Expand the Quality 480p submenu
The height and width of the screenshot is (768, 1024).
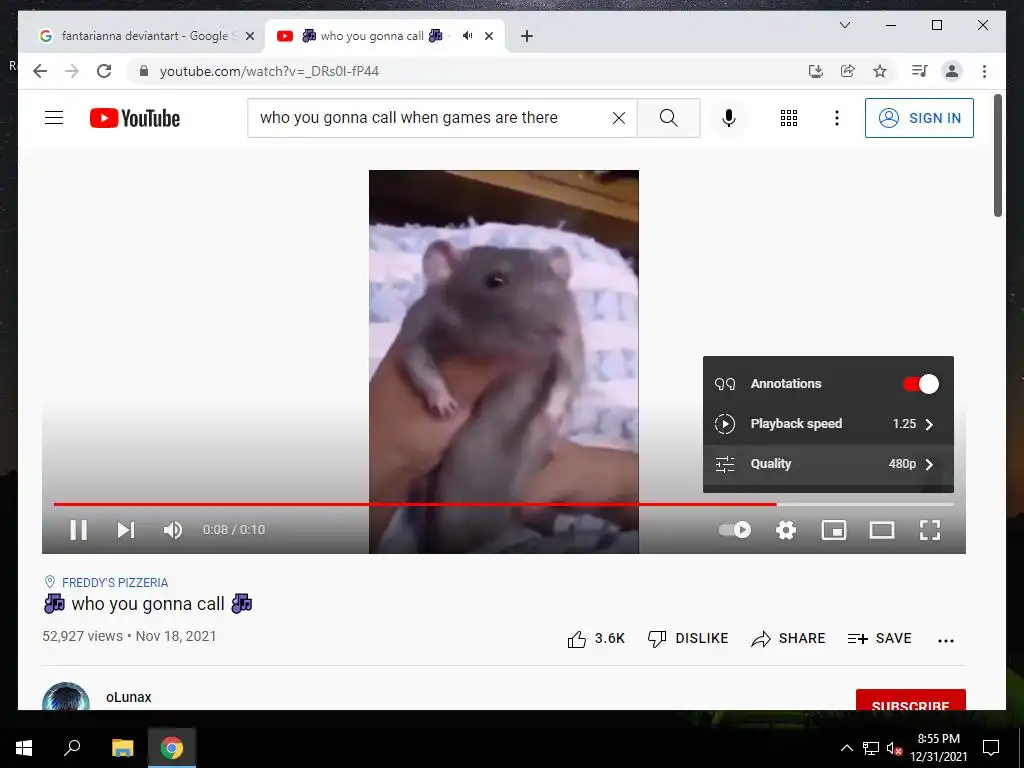point(828,464)
